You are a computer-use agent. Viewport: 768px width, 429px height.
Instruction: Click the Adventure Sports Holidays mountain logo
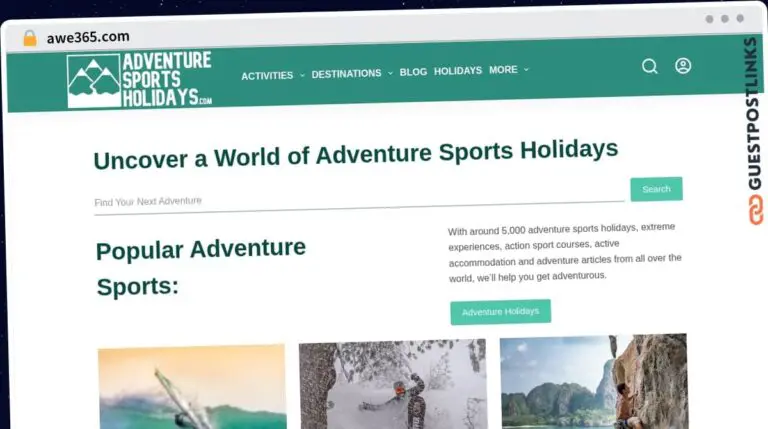coord(140,80)
